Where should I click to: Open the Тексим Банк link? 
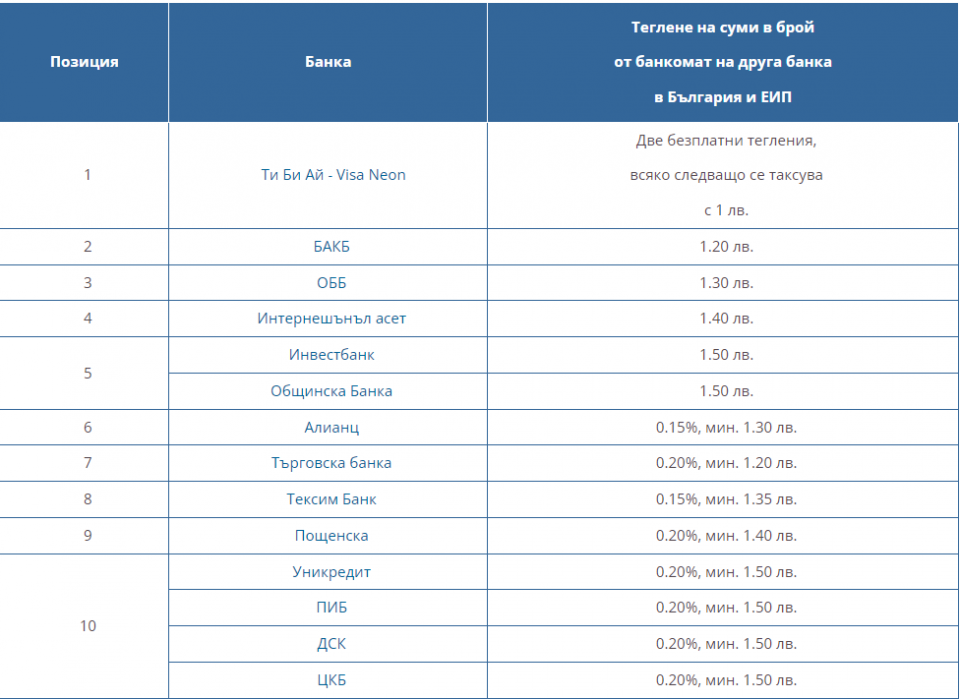click(331, 499)
